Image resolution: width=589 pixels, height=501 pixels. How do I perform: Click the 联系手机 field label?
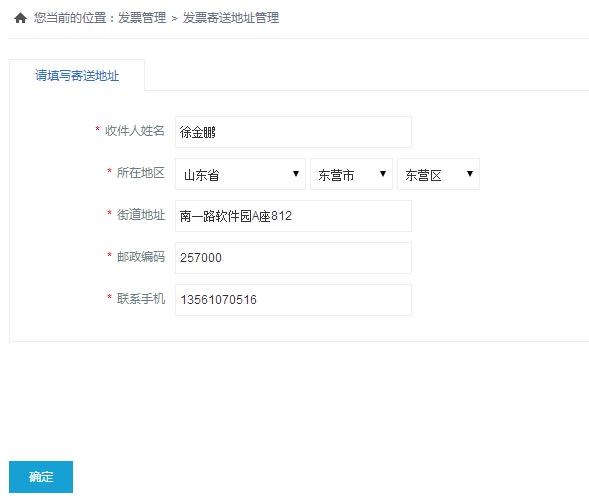point(141,299)
